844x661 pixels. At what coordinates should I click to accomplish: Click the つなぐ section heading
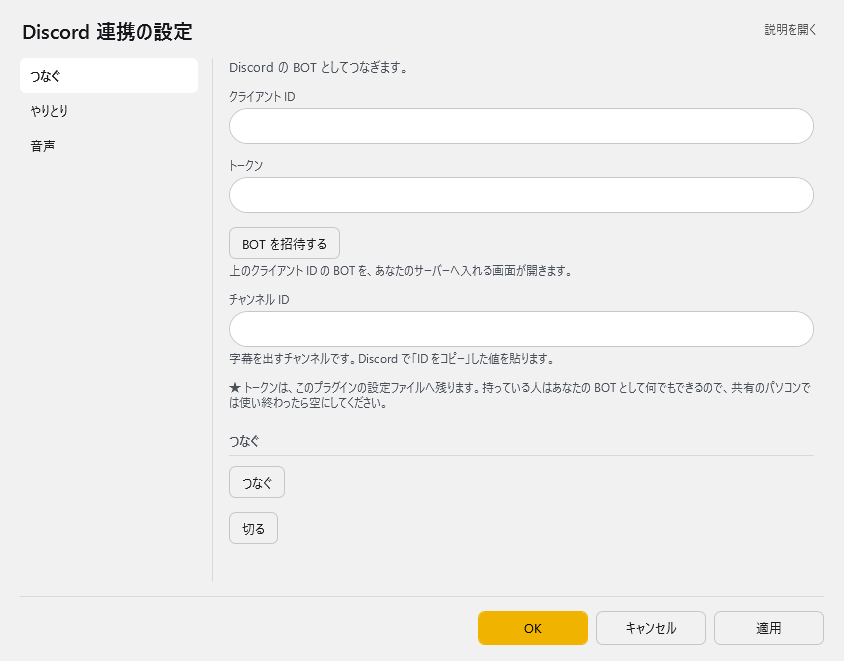click(244, 441)
